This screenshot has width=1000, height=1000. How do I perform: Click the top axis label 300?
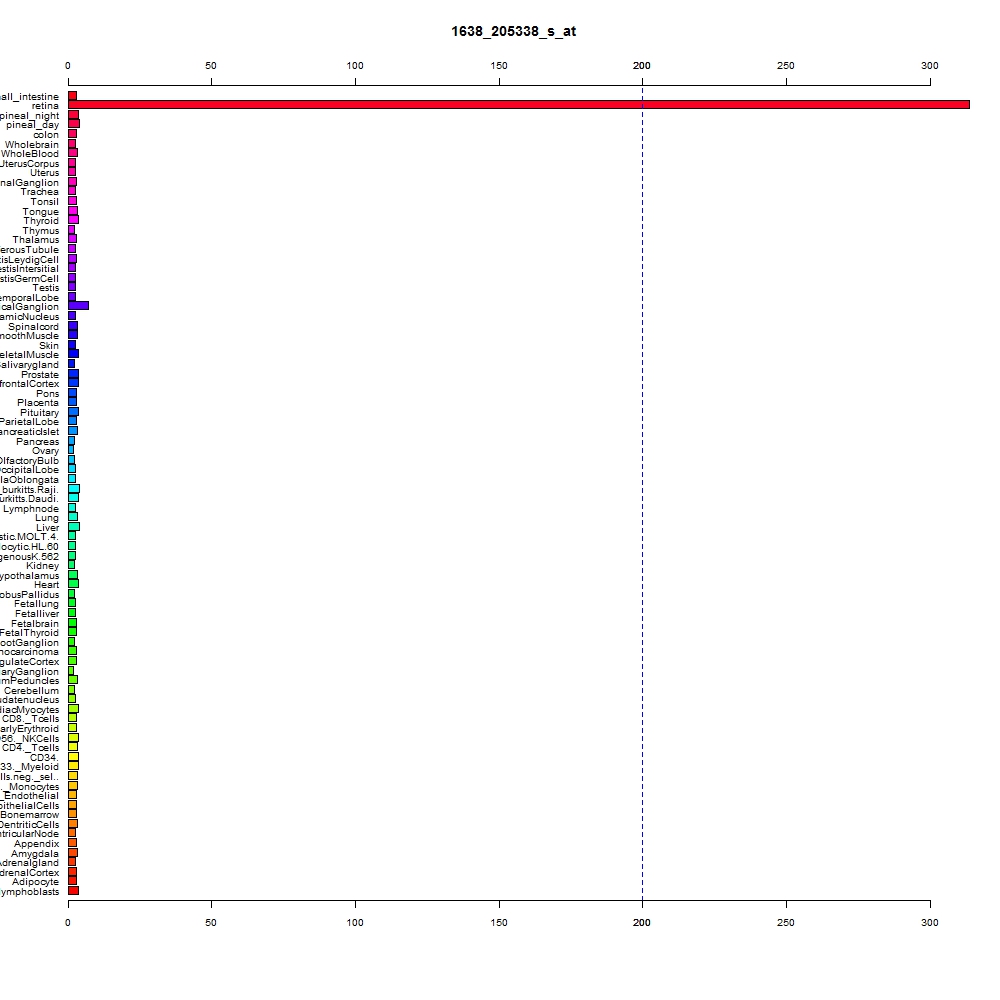pyautogui.click(x=930, y=66)
